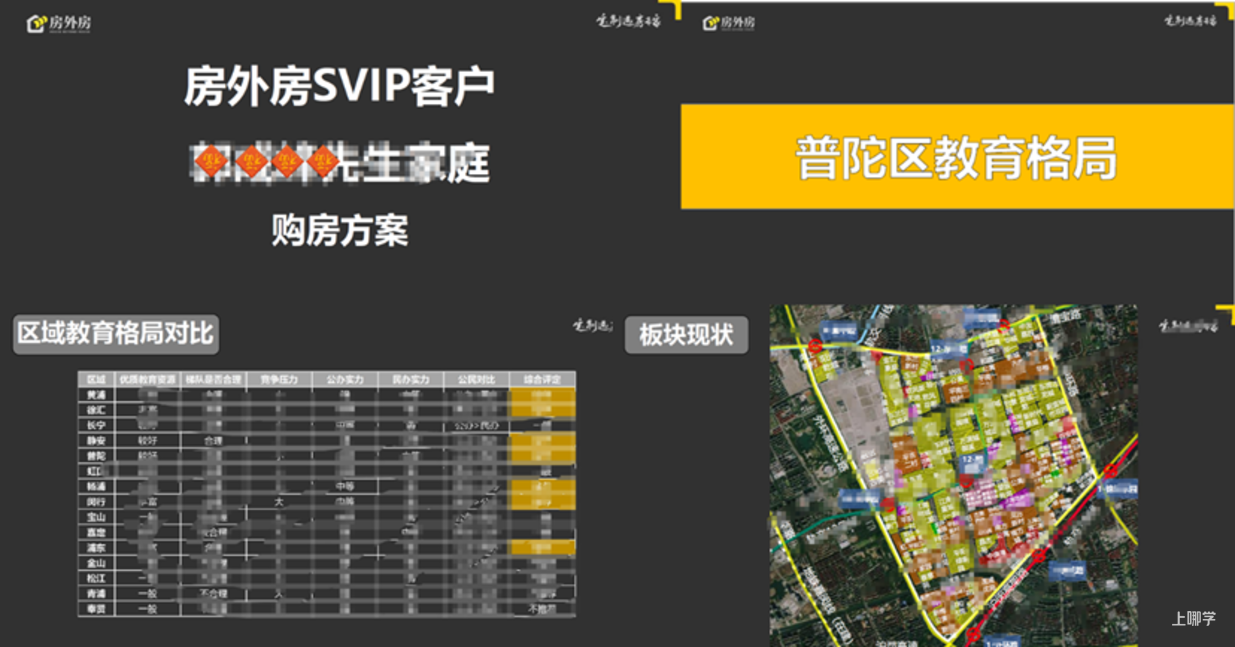1235x647 pixels.
Task: Select the 杨浦 row label
Action: click(x=96, y=487)
